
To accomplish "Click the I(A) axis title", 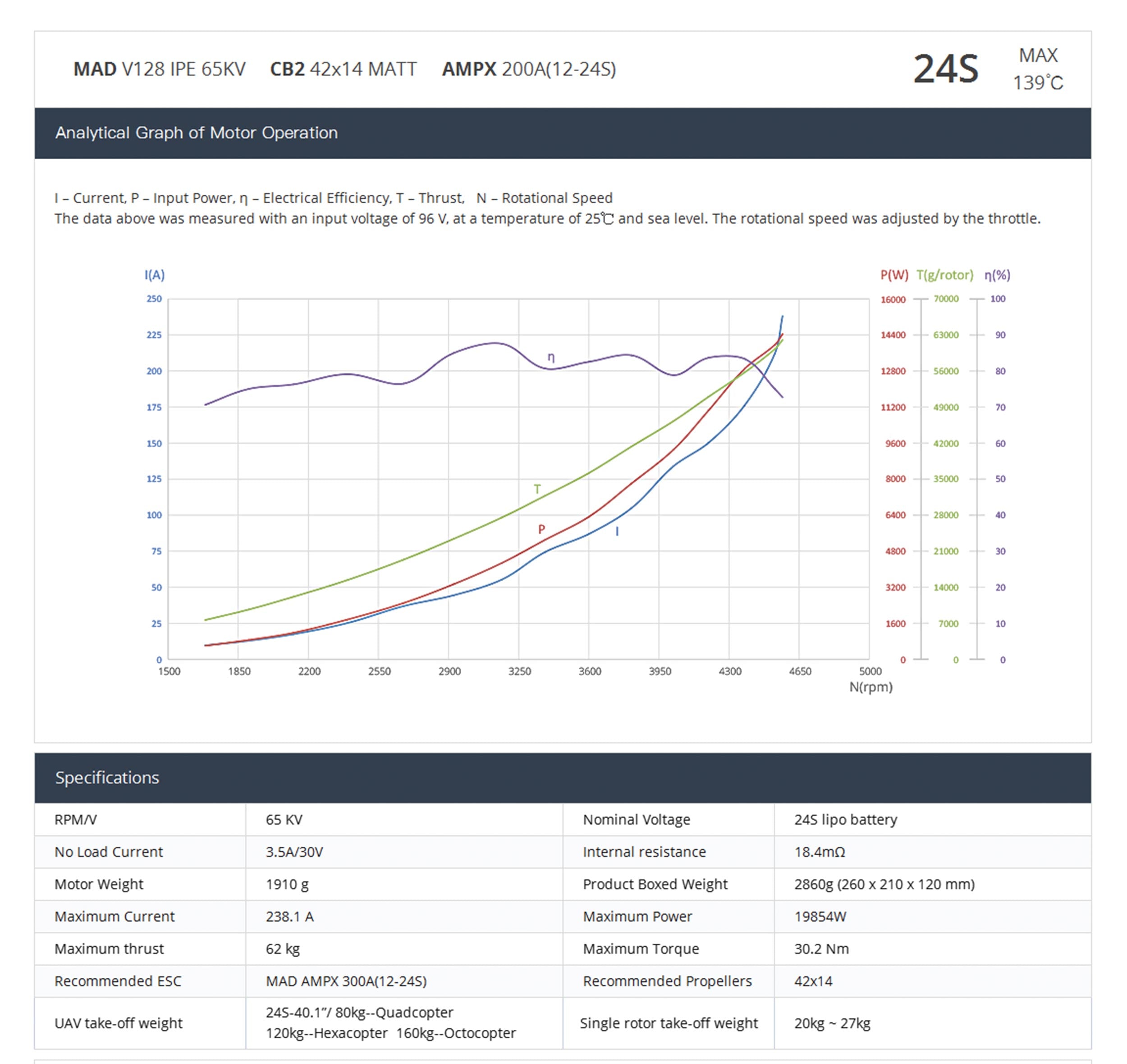I will [154, 275].
